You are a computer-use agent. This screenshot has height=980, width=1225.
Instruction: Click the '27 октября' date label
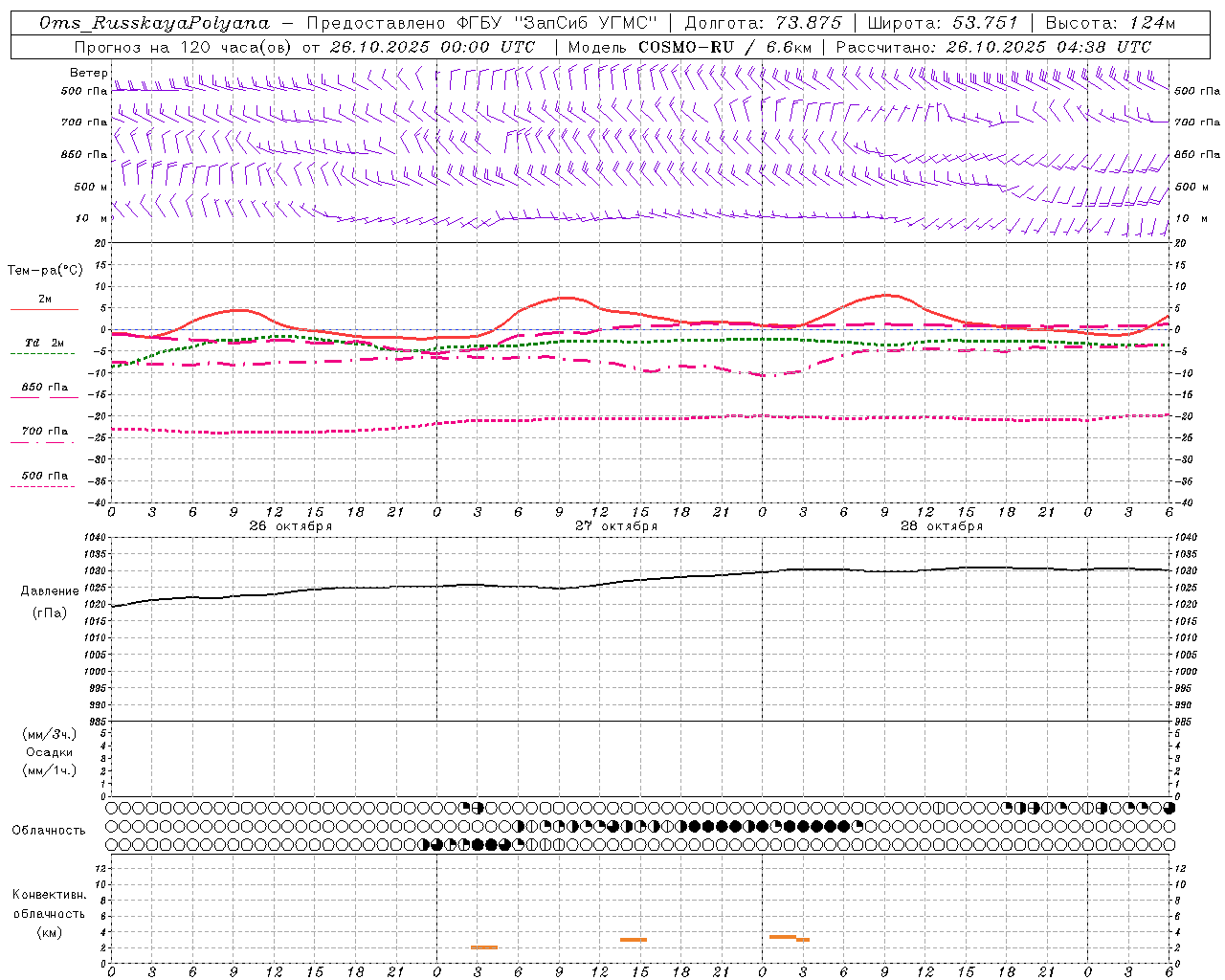[x=616, y=526]
